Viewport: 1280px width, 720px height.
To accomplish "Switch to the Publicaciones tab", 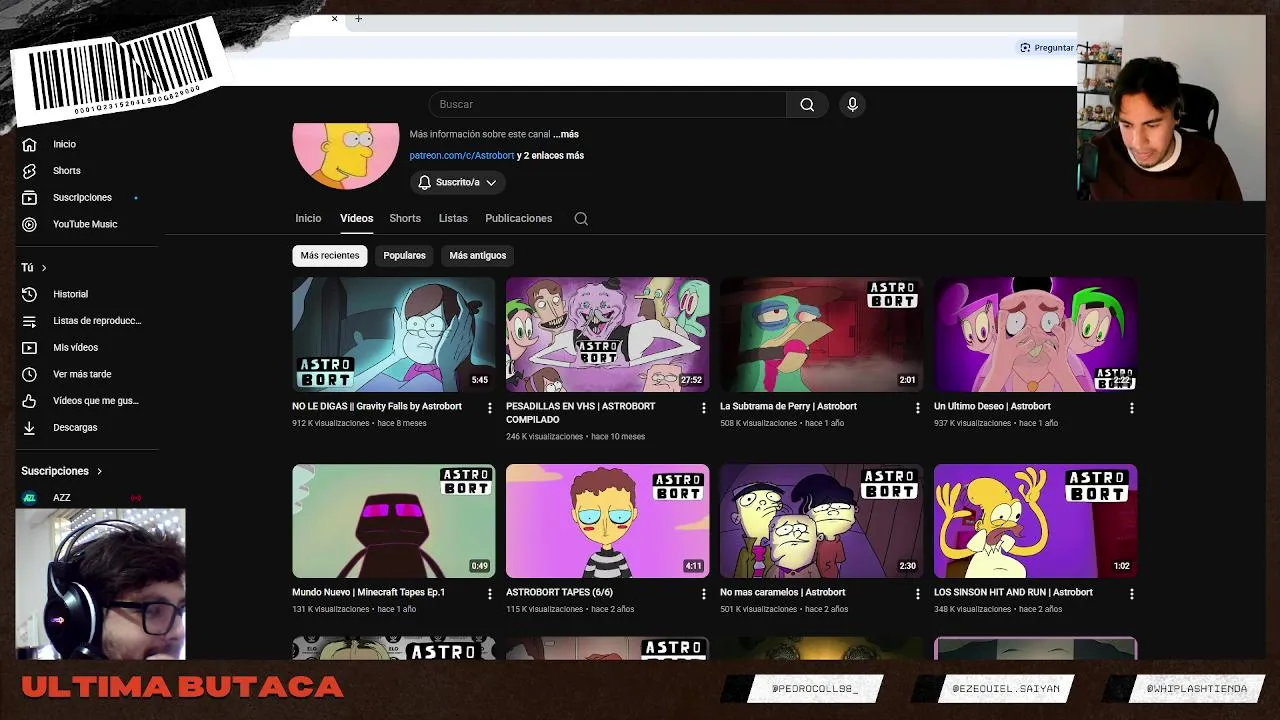I will (518, 218).
